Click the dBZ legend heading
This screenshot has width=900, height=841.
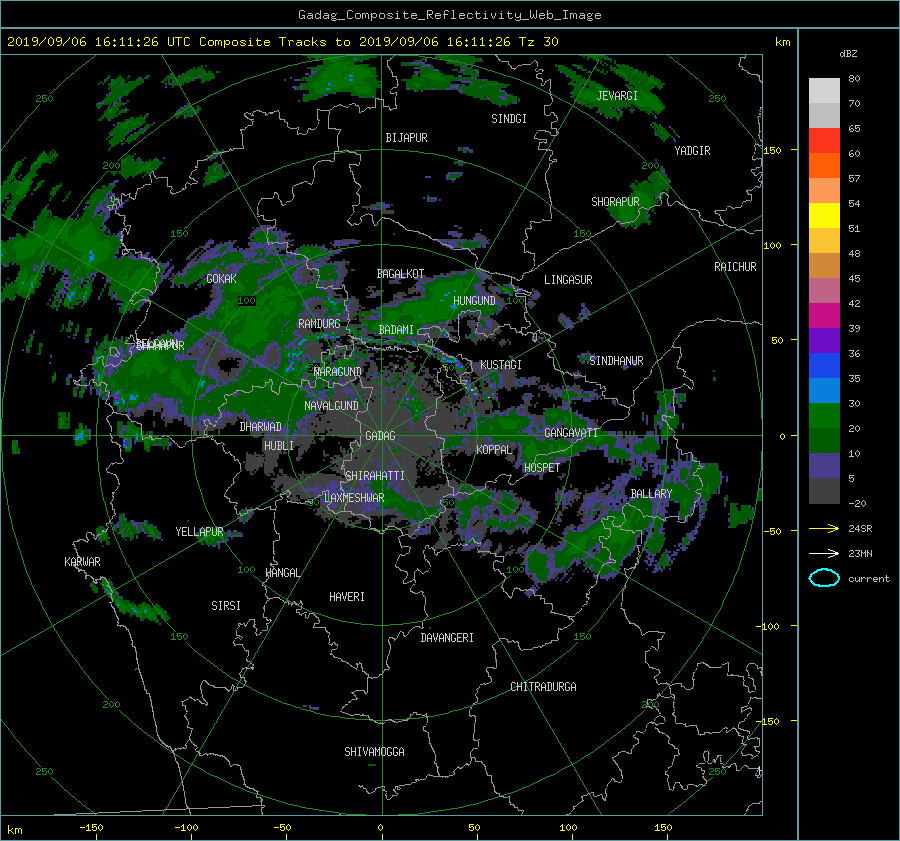point(848,54)
